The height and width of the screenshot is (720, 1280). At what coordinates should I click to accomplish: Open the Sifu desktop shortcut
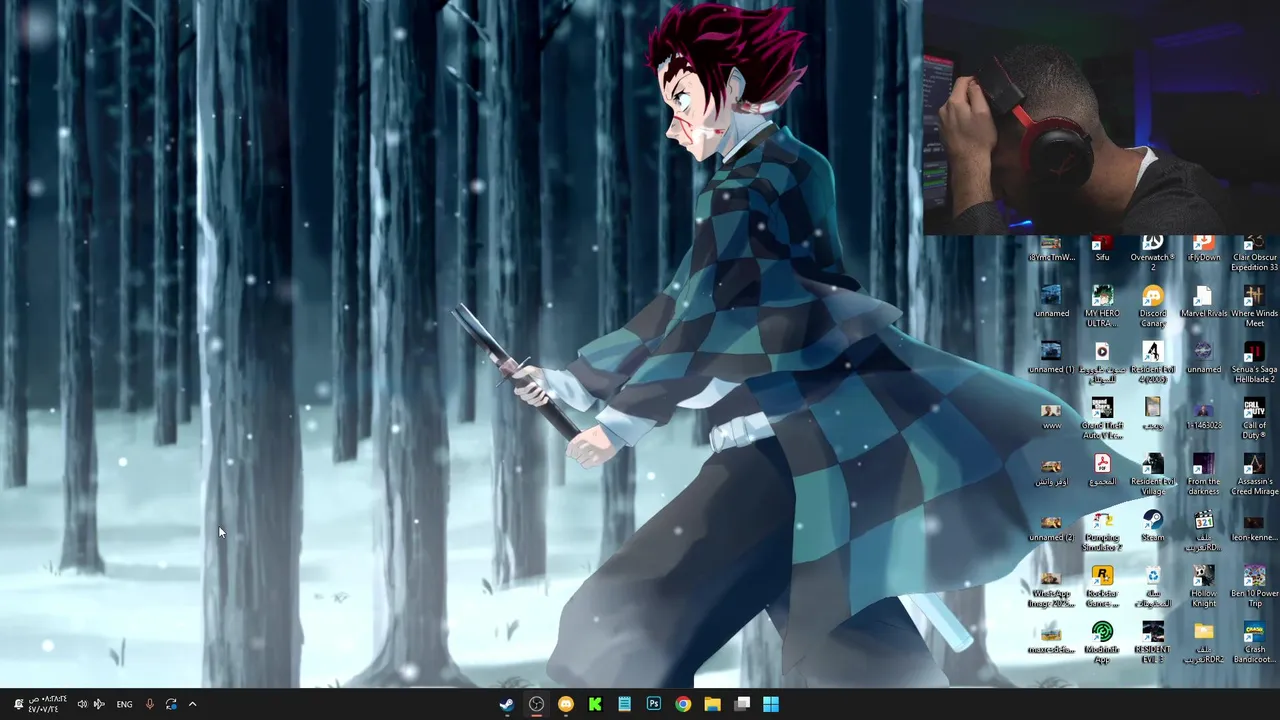1102,248
